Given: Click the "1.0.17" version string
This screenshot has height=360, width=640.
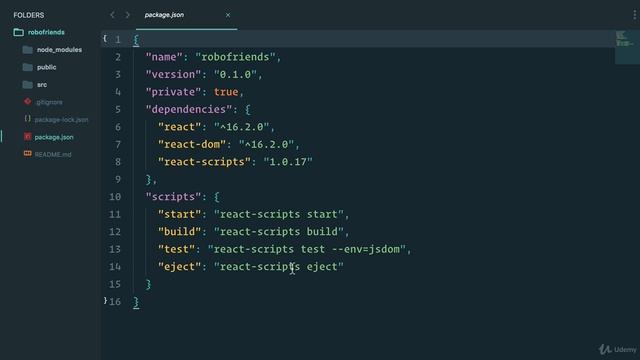Looking at the screenshot, I should 288,162.
